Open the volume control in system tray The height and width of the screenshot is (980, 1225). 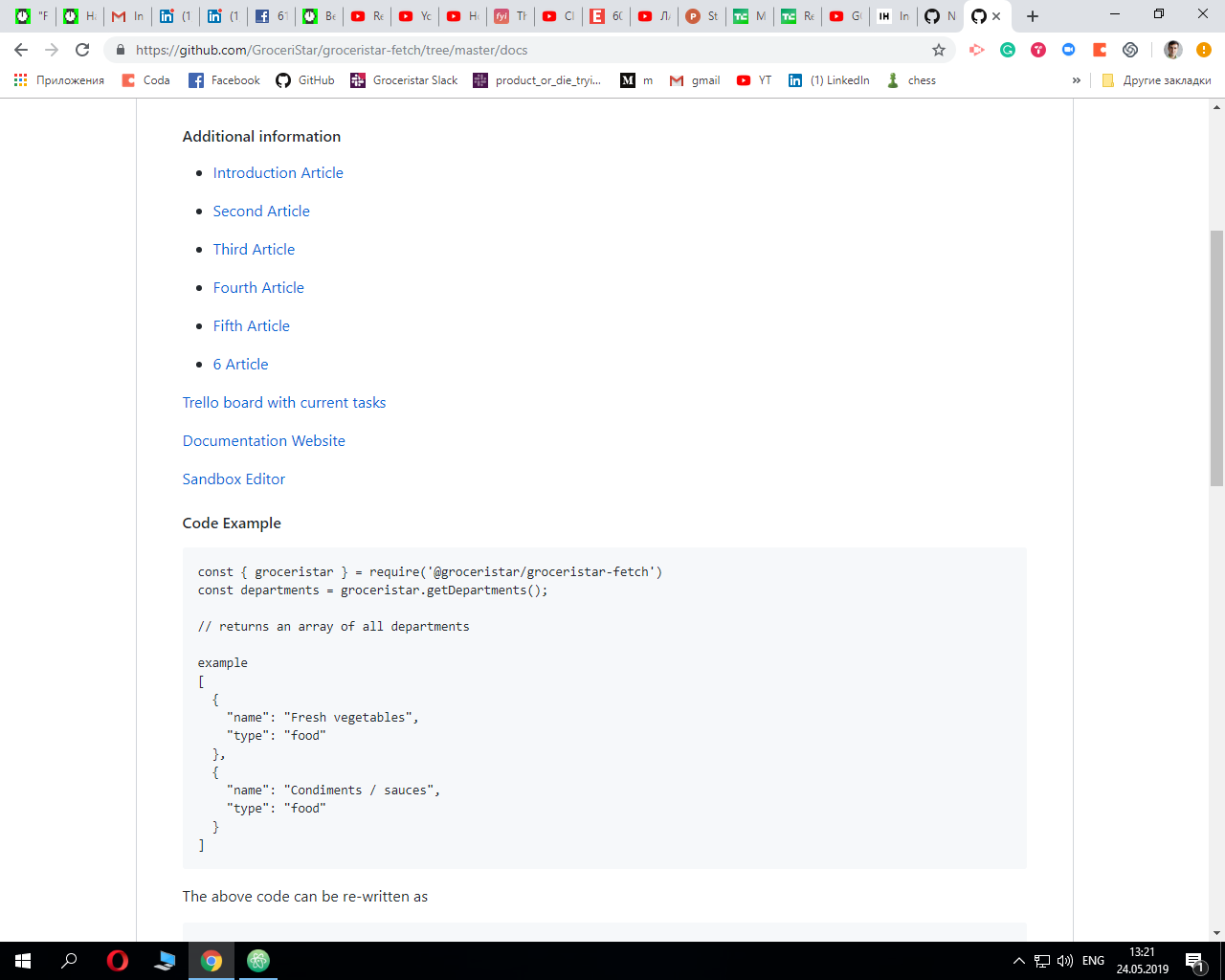click(x=1065, y=961)
